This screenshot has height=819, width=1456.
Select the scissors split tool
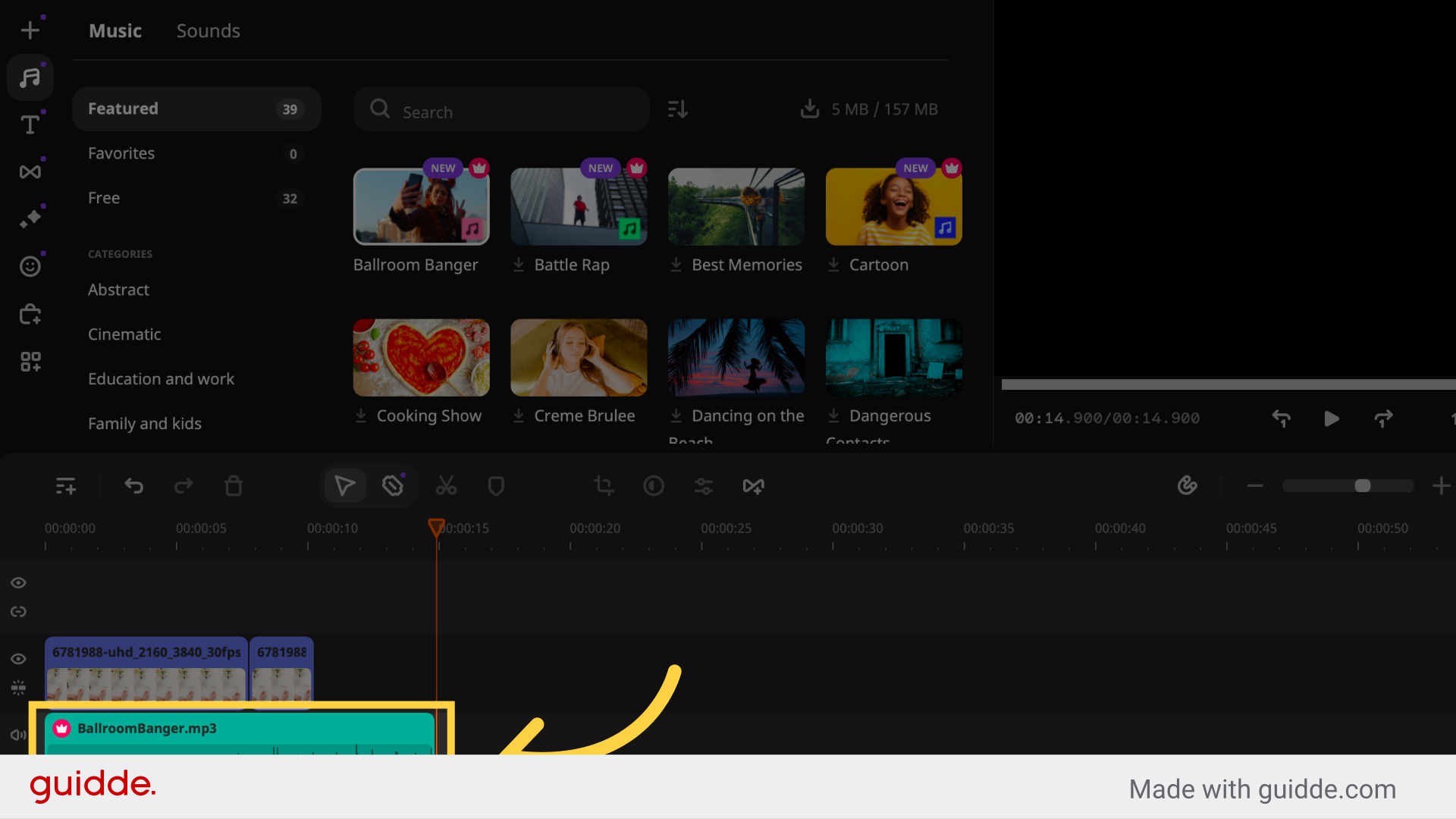tap(446, 485)
